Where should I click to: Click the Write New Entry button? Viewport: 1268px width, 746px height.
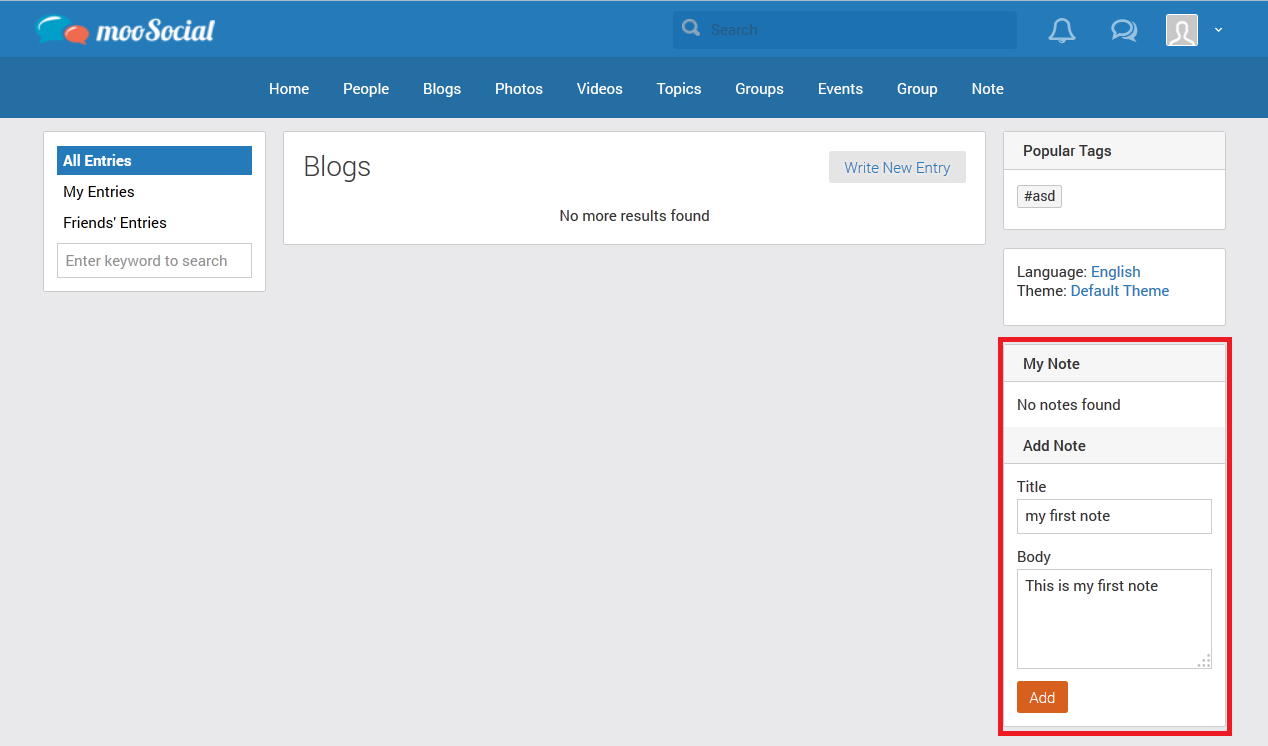click(x=897, y=168)
